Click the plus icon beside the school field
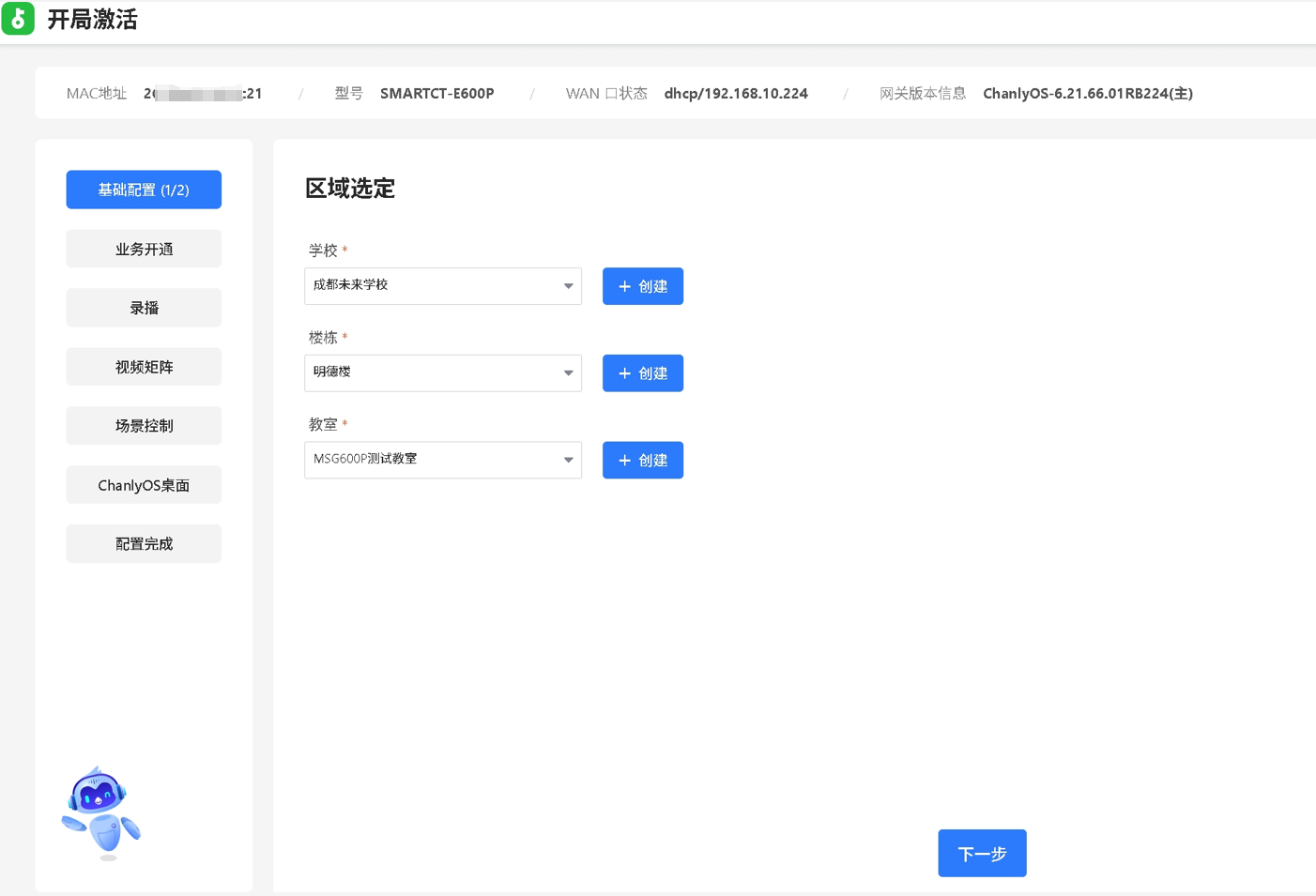 click(624, 287)
